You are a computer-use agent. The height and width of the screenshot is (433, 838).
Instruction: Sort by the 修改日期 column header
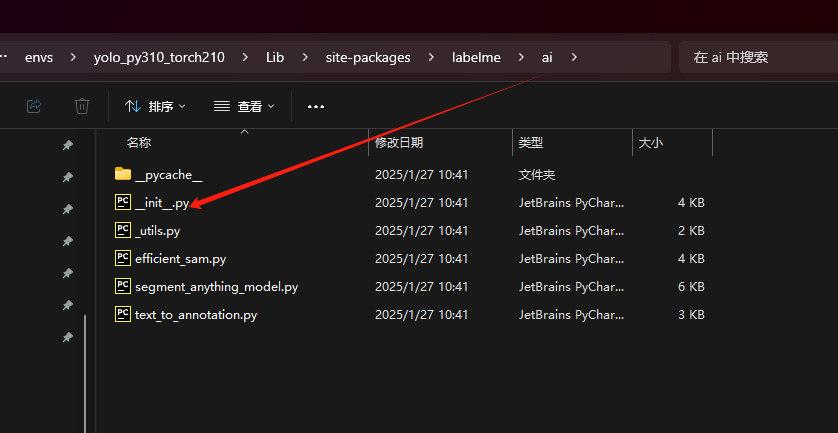[x=399, y=143]
